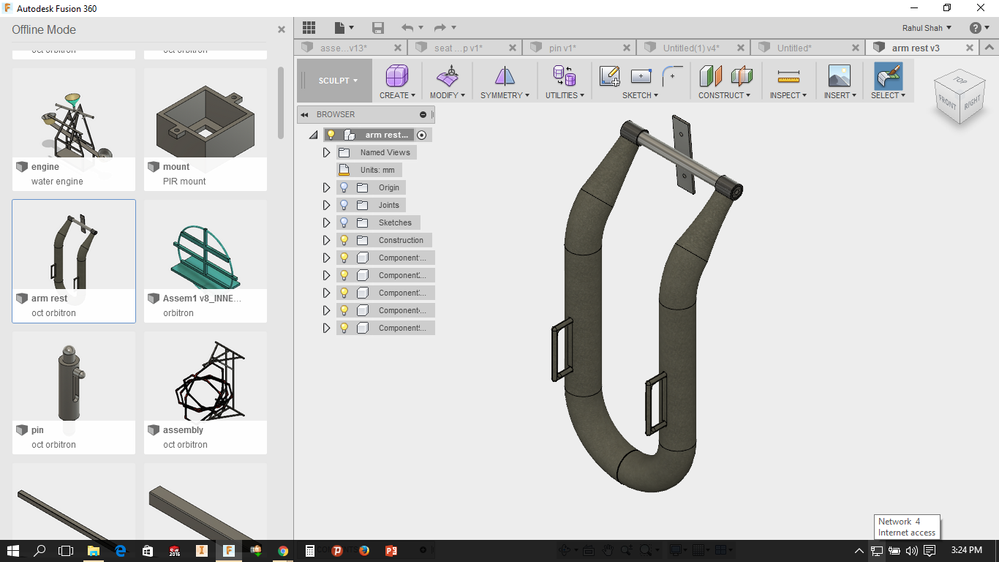This screenshot has width=999, height=562.
Task: Click the Insert image icon
Action: (839, 76)
